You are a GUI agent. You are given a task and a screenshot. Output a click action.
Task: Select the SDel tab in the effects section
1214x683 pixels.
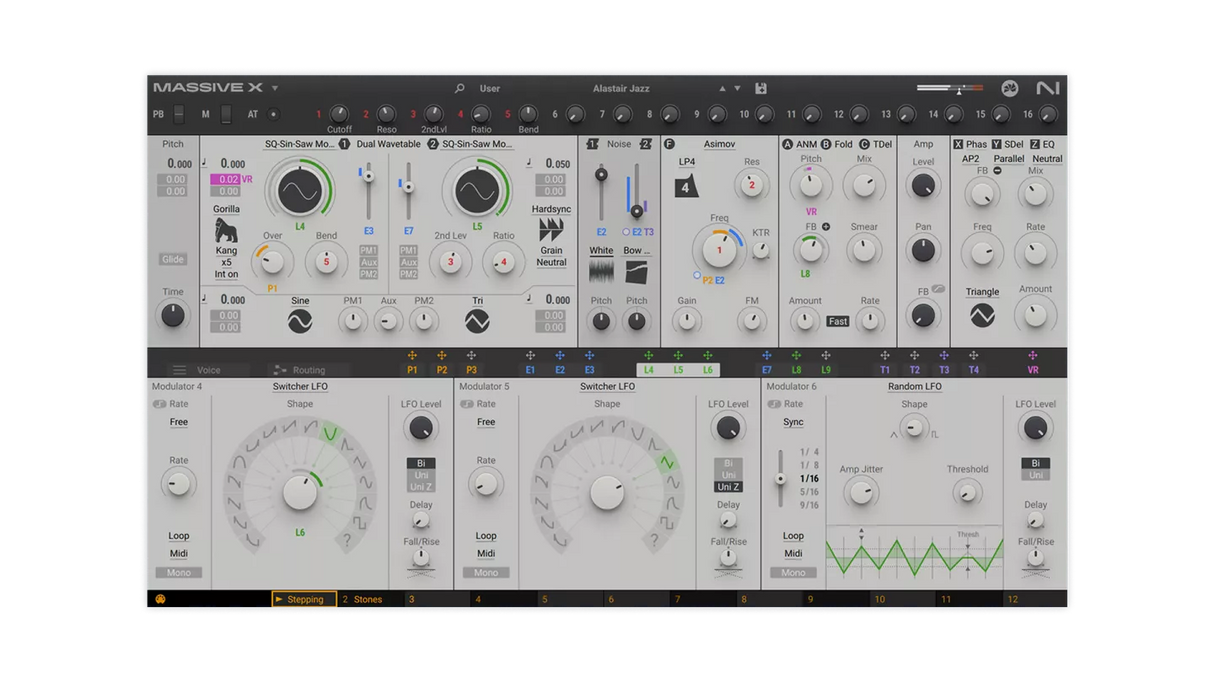pyautogui.click(x=1011, y=143)
